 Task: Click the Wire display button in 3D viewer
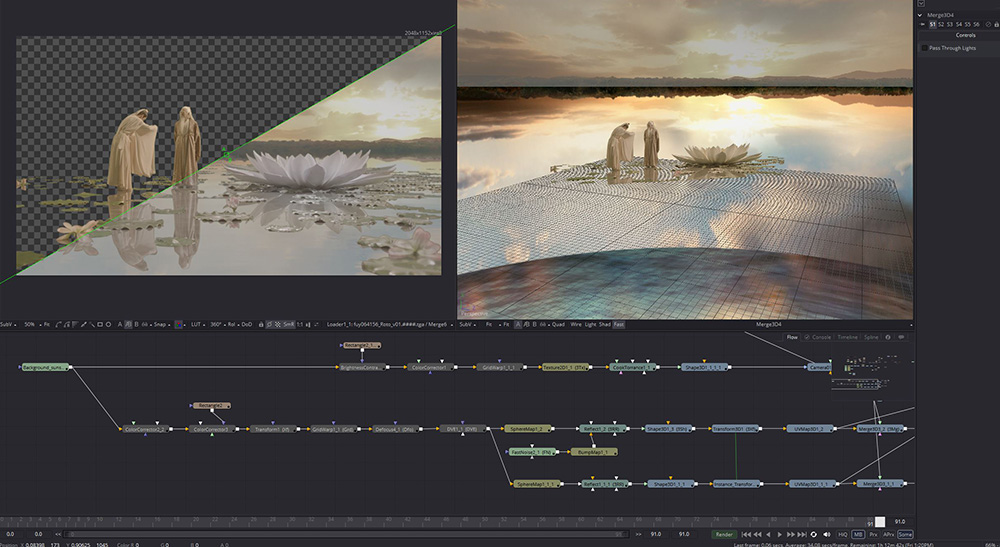[x=575, y=324]
